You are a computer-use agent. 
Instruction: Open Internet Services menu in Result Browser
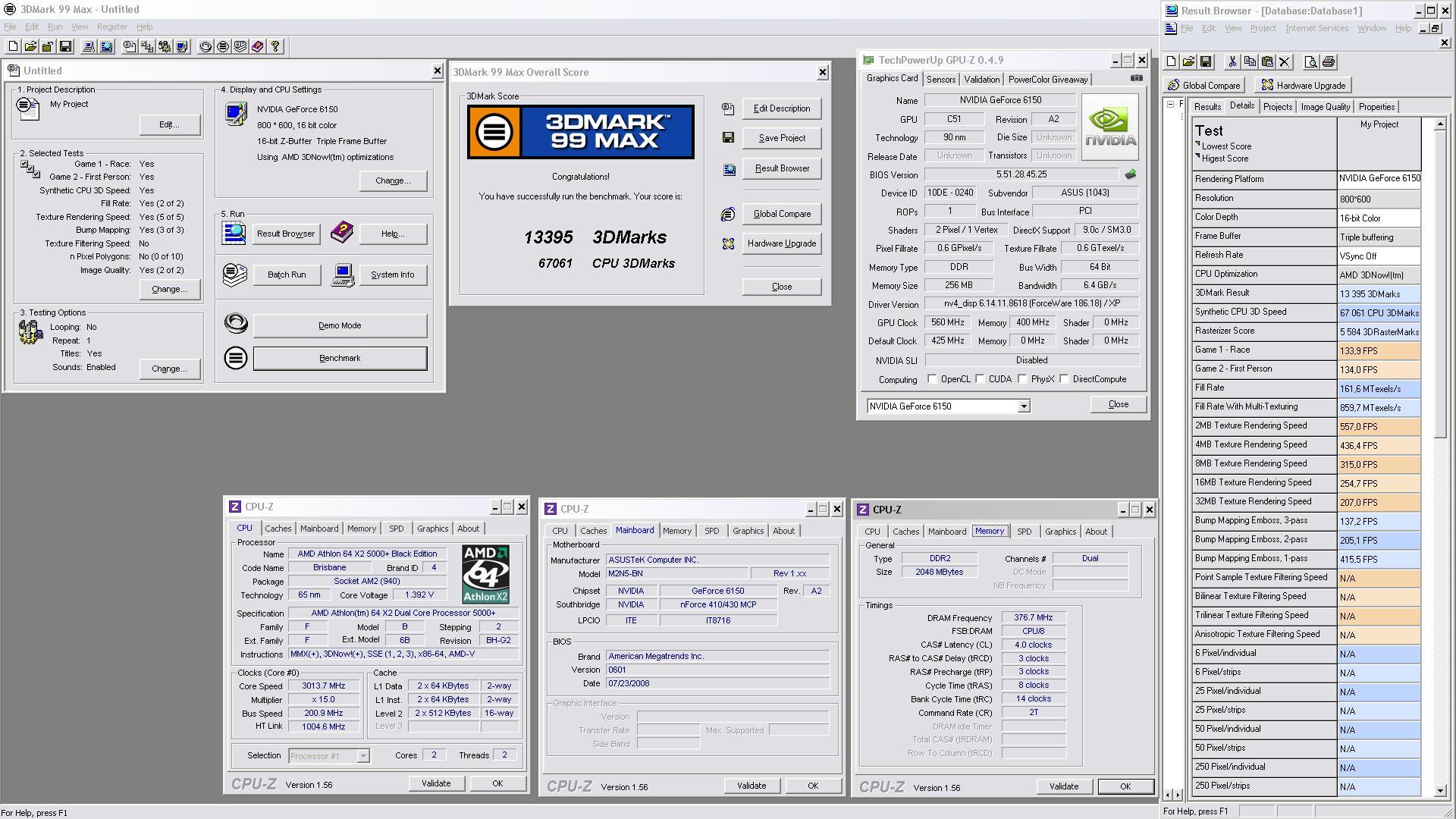click(1316, 28)
